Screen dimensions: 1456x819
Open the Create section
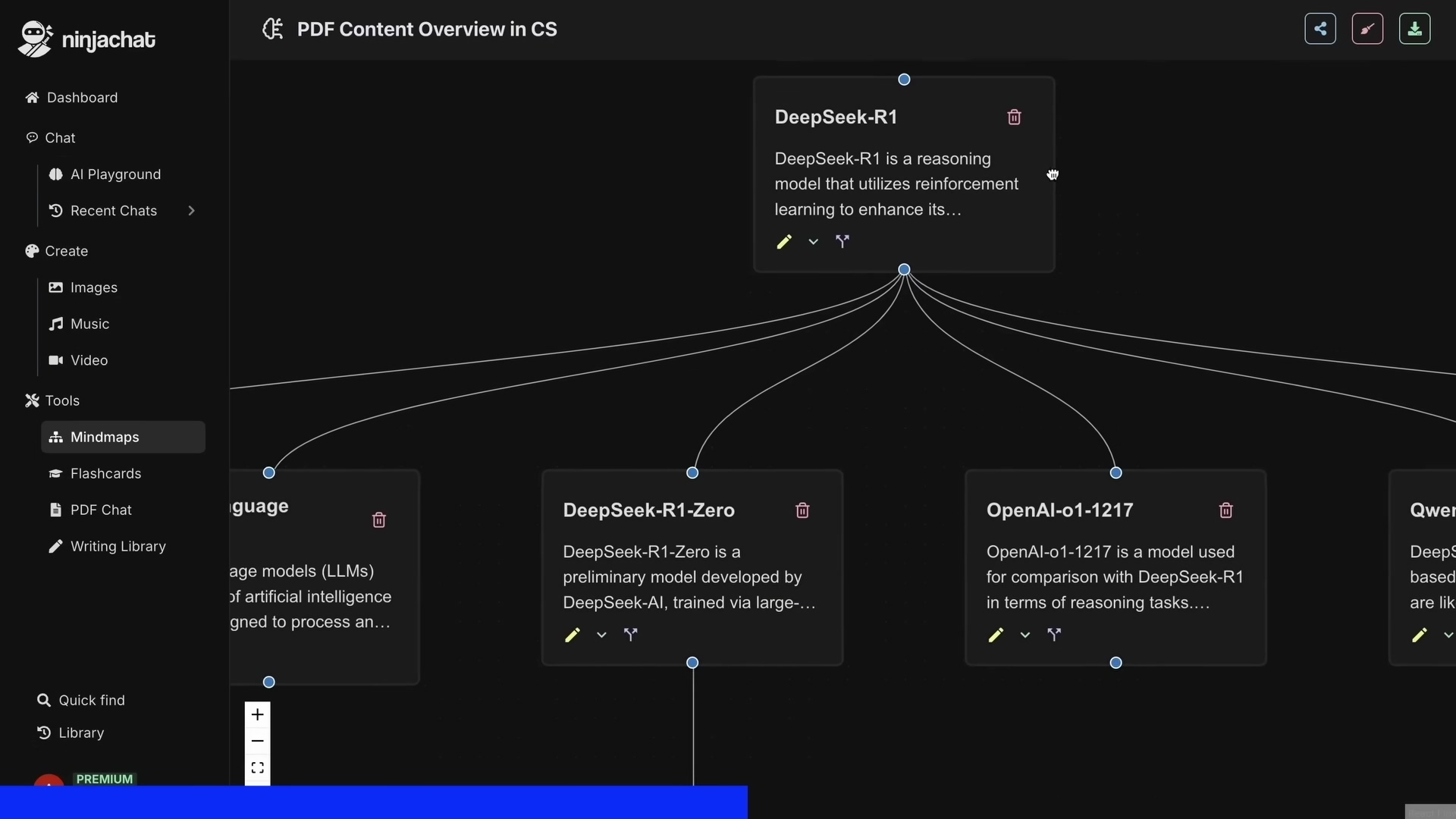pos(56,251)
